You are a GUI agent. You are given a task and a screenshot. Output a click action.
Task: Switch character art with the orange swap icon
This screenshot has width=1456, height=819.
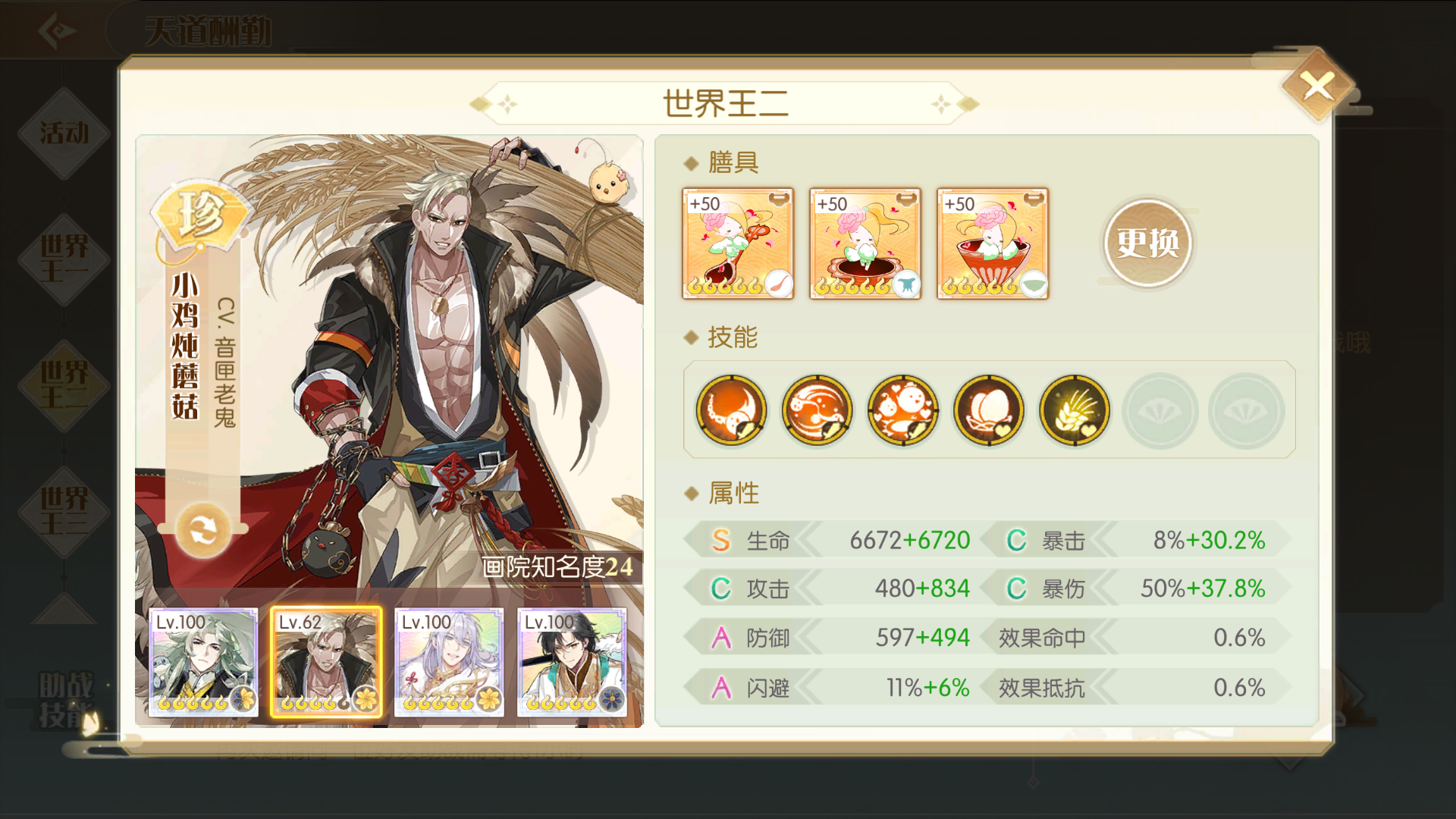point(203,530)
